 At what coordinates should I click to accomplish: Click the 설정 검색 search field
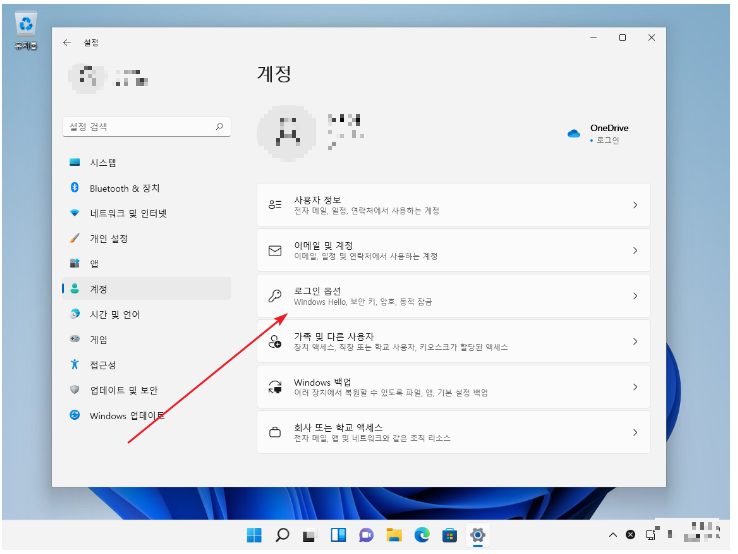click(146, 127)
